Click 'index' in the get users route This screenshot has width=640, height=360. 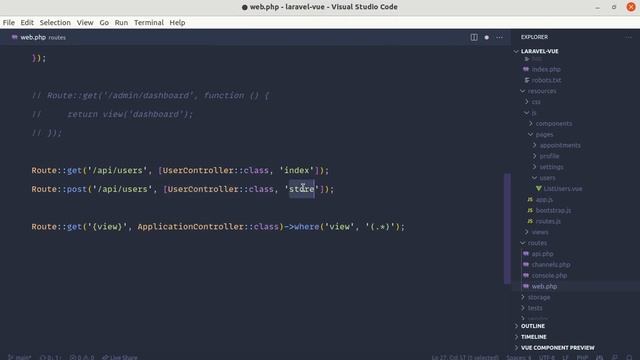297,170
